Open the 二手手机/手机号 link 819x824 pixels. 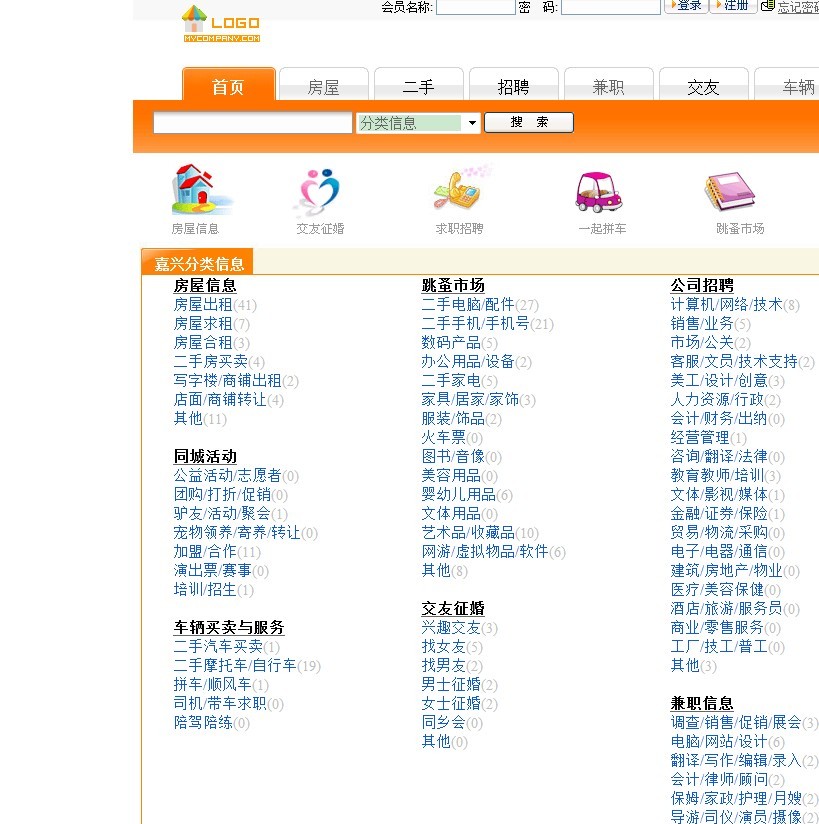point(475,324)
